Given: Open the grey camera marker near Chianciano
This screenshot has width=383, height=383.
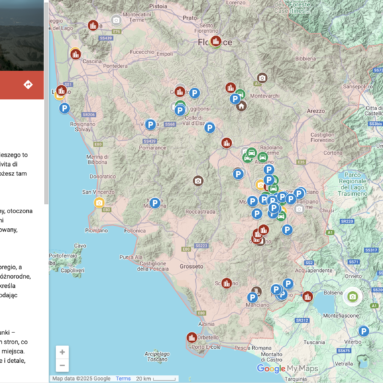Looking at the screenshot, I should (x=299, y=209).
